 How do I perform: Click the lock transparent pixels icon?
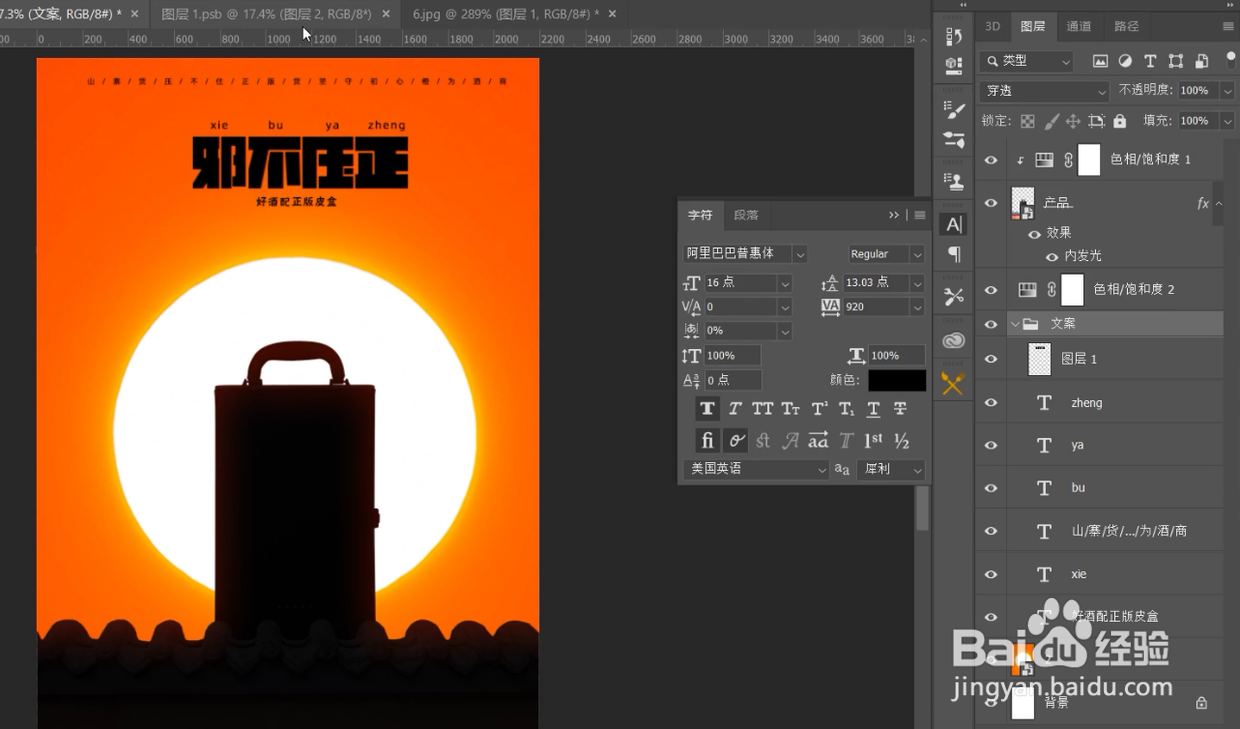click(x=1027, y=121)
